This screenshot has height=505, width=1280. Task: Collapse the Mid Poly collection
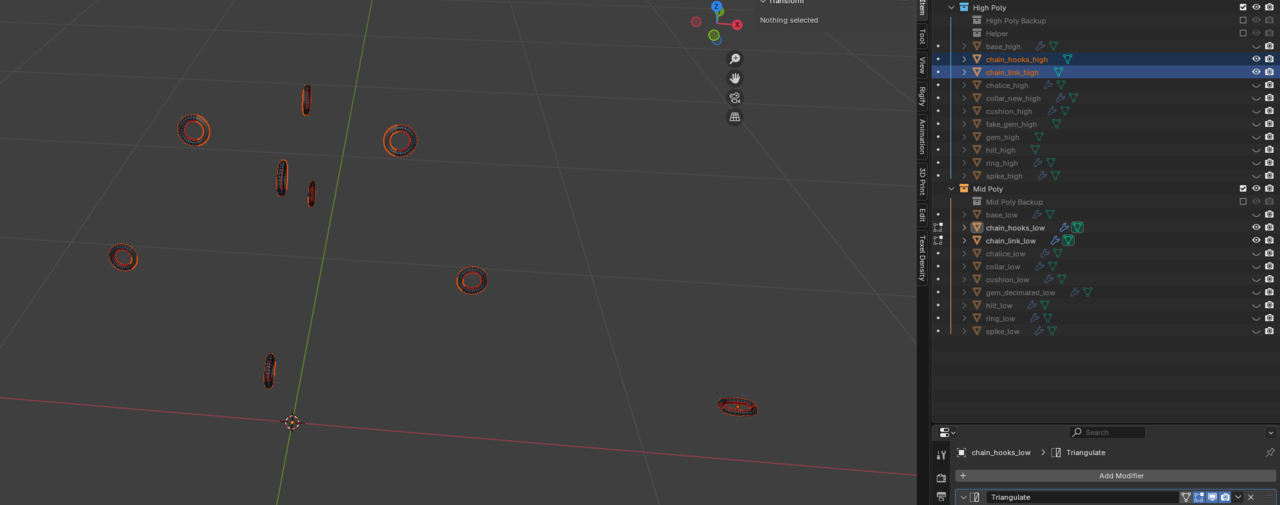tap(951, 189)
